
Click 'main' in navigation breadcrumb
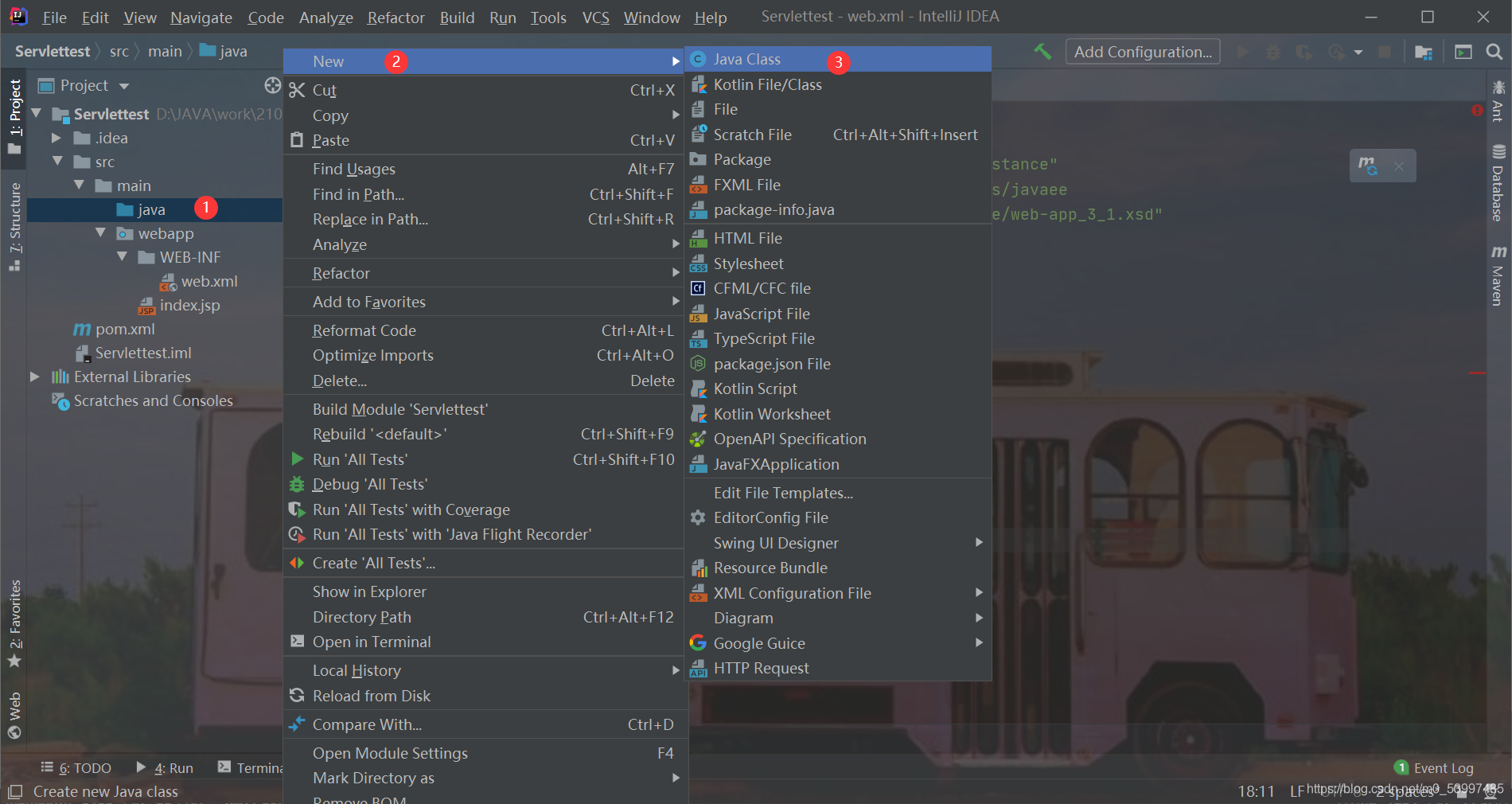[x=165, y=51]
